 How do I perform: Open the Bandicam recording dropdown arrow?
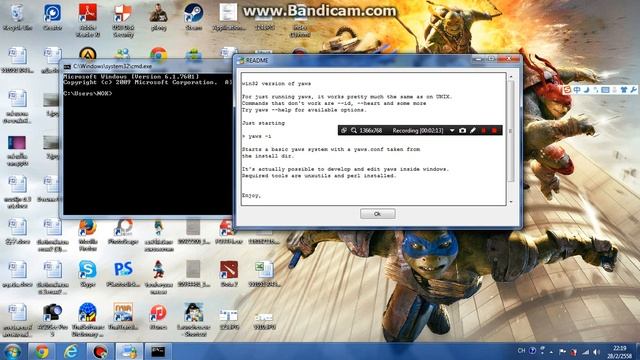452,130
